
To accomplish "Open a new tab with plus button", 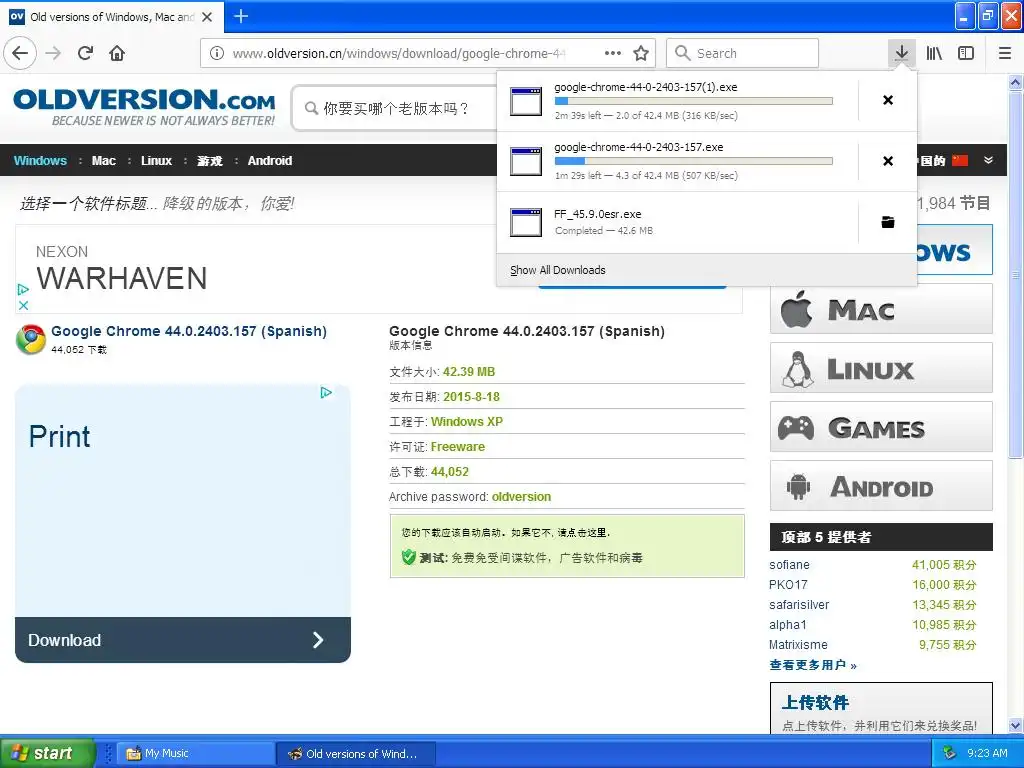I will tap(241, 16).
